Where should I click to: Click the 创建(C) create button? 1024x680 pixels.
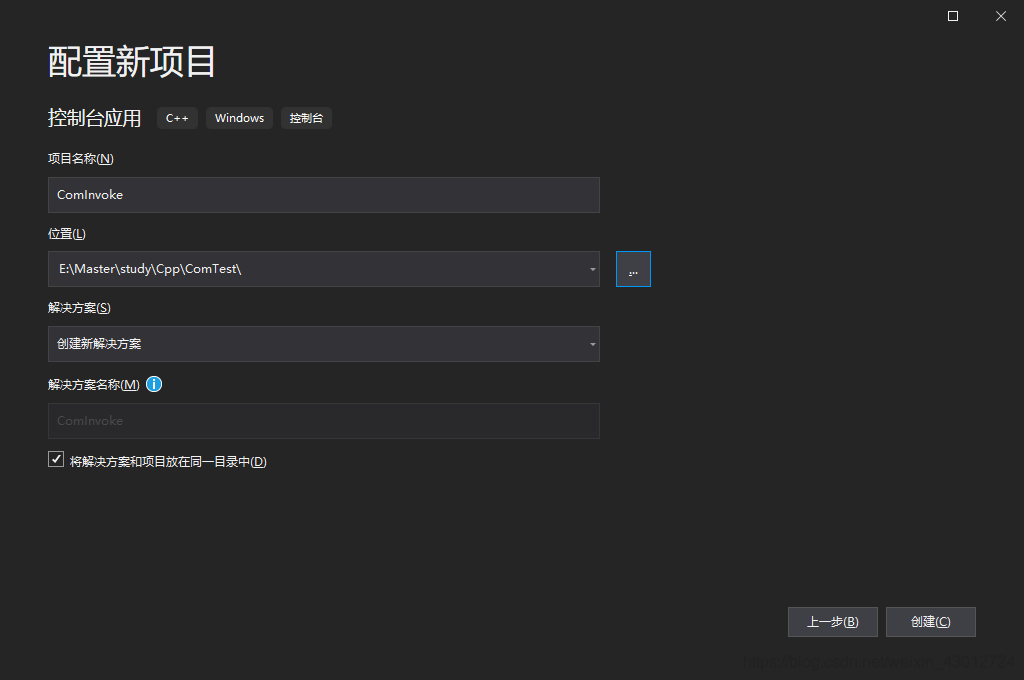(931, 622)
